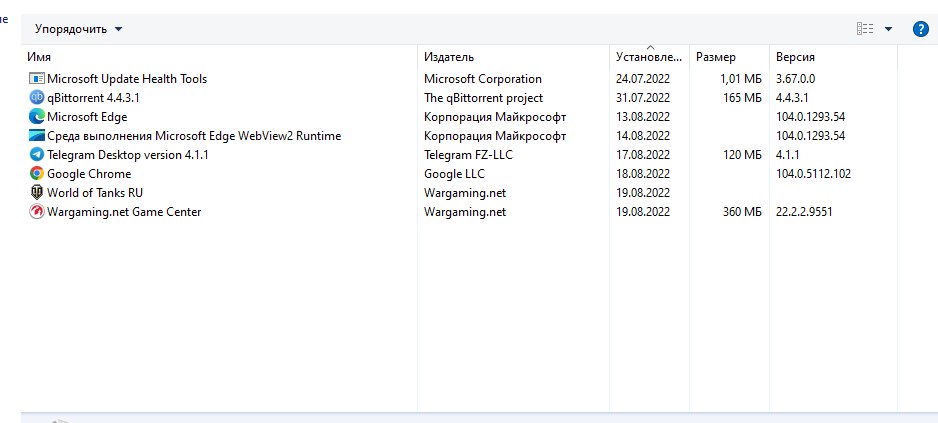Expand the view options dropdown arrow
938x423 pixels.
click(x=888, y=29)
